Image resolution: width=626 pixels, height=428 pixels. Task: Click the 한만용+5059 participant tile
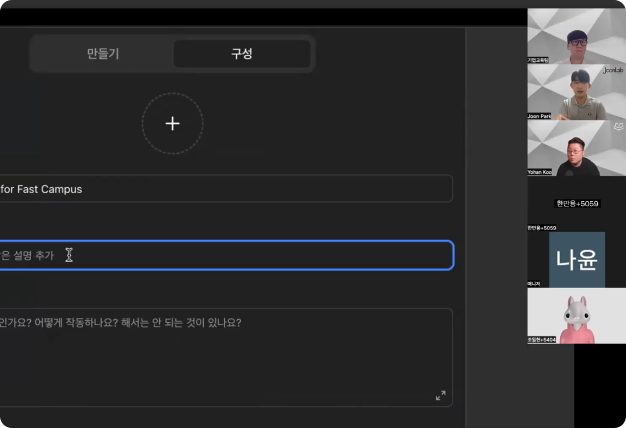(576, 204)
